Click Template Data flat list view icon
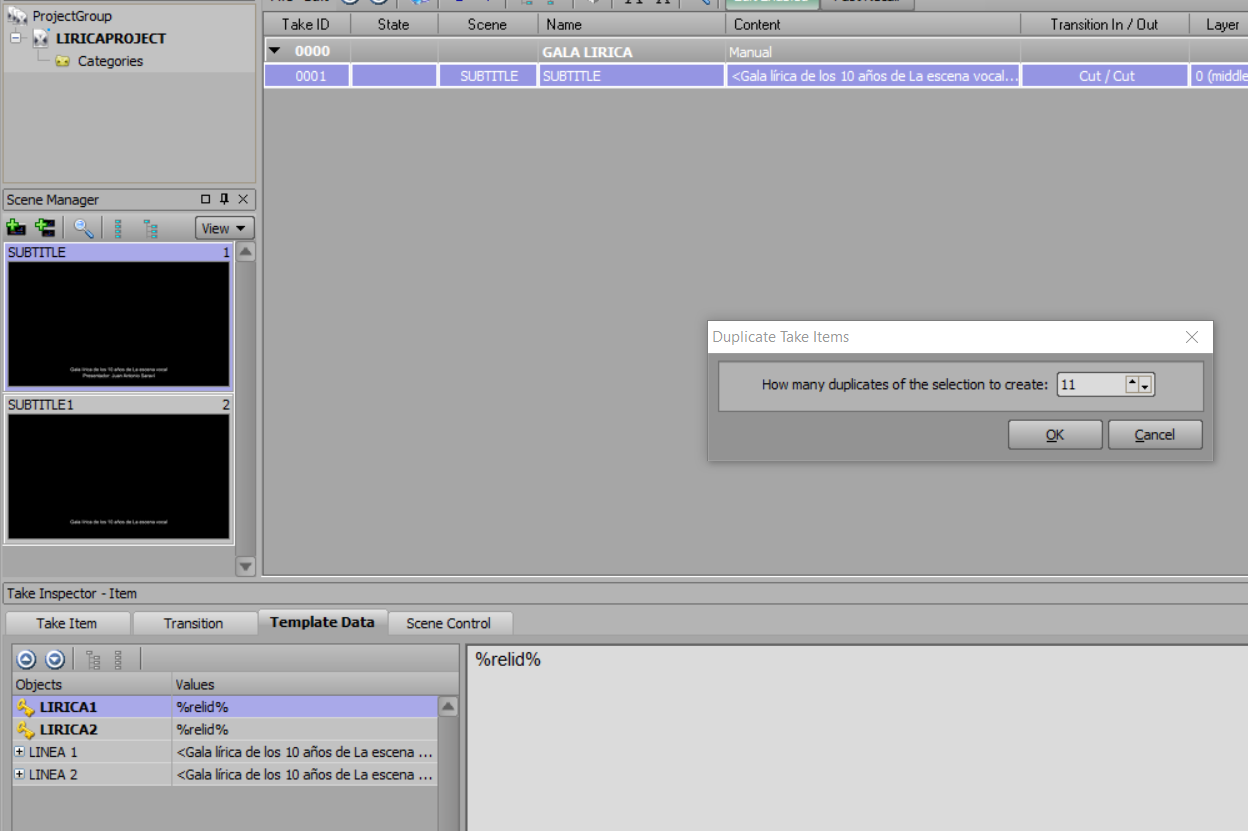This screenshot has width=1248, height=831. click(x=118, y=659)
